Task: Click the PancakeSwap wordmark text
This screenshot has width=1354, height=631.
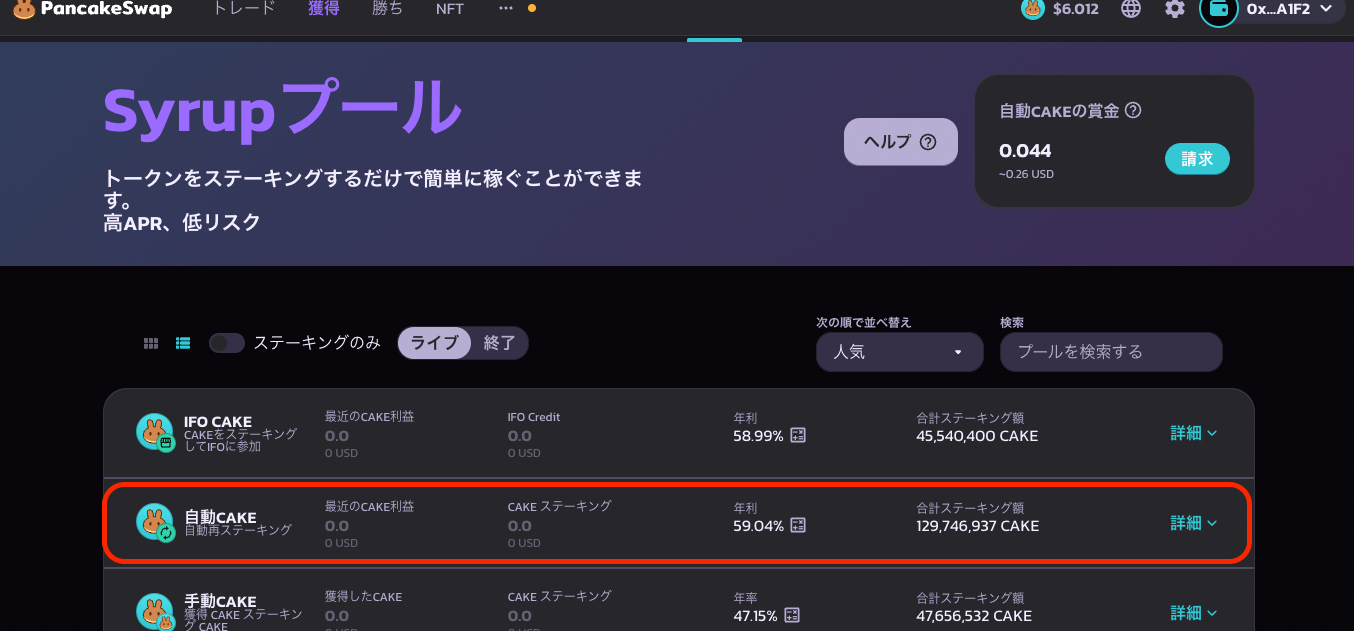Action: click(106, 9)
